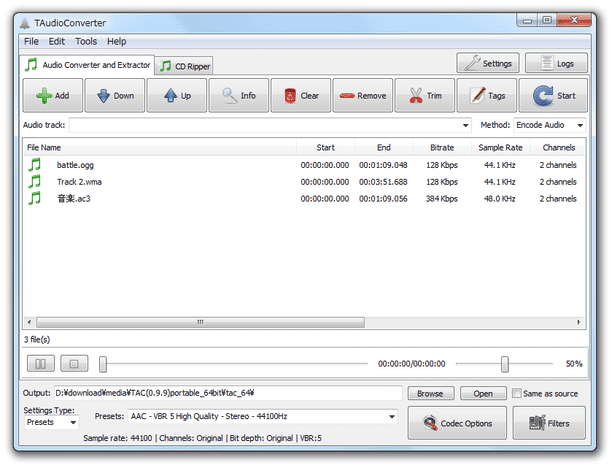Click the 00:00:00/00:00:00 time display
Screen dimensions: 612x468
tap(411, 364)
